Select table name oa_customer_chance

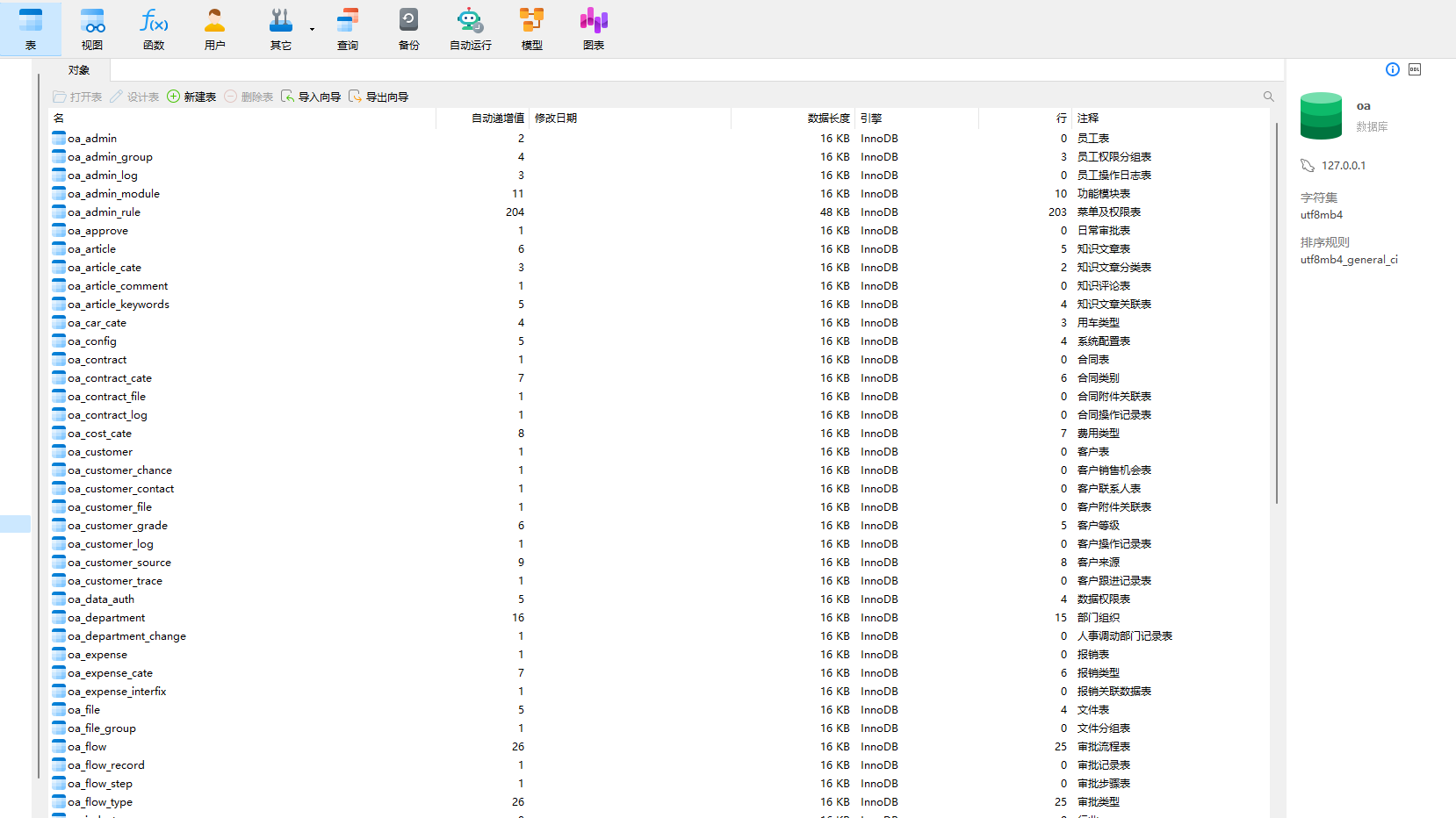coord(120,470)
